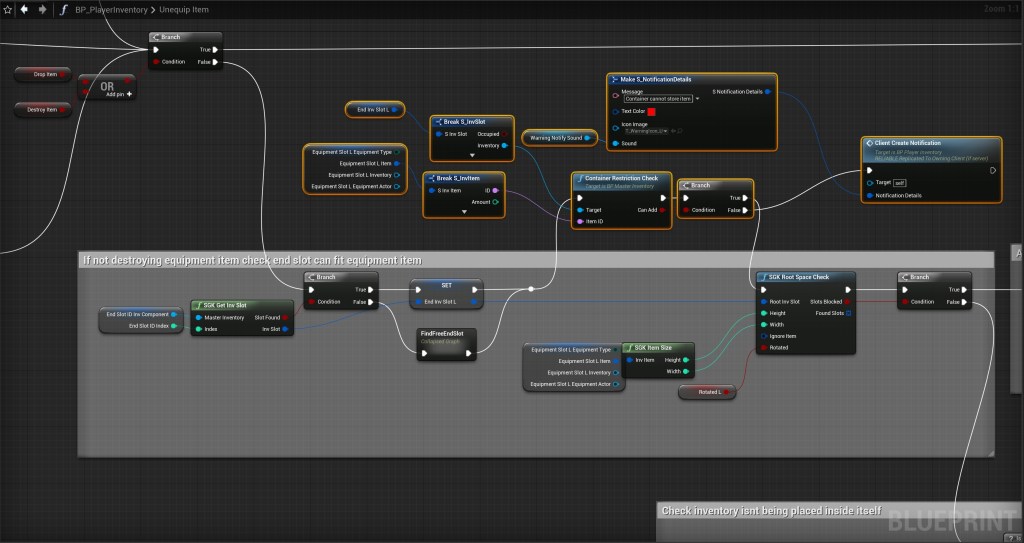This screenshot has width=1024, height=543.
Task: Go forward with the right arrow icon
Action: 42,9
